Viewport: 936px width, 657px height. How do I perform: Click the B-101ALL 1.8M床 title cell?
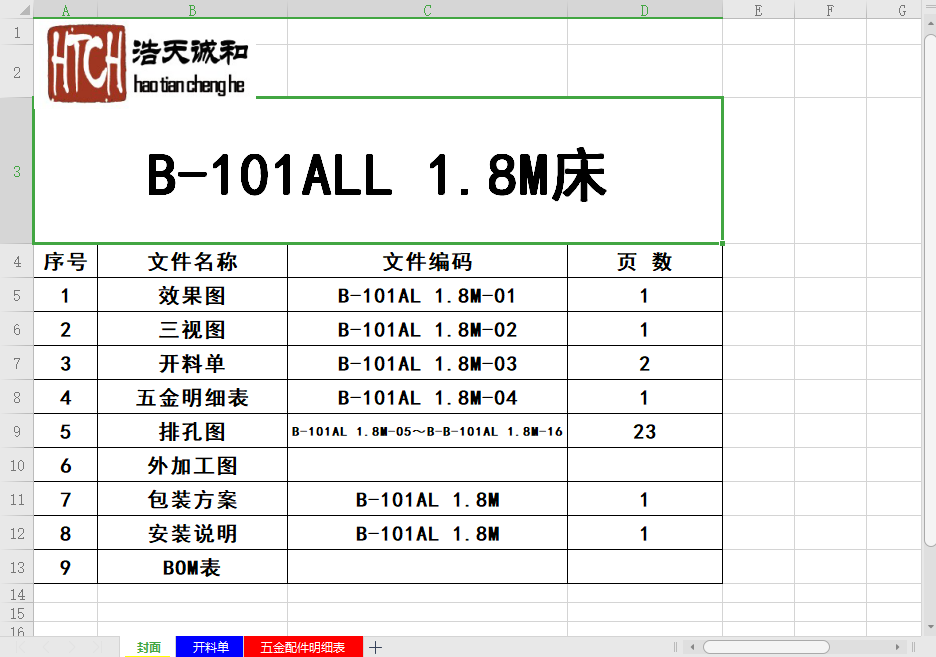coord(377,171)
